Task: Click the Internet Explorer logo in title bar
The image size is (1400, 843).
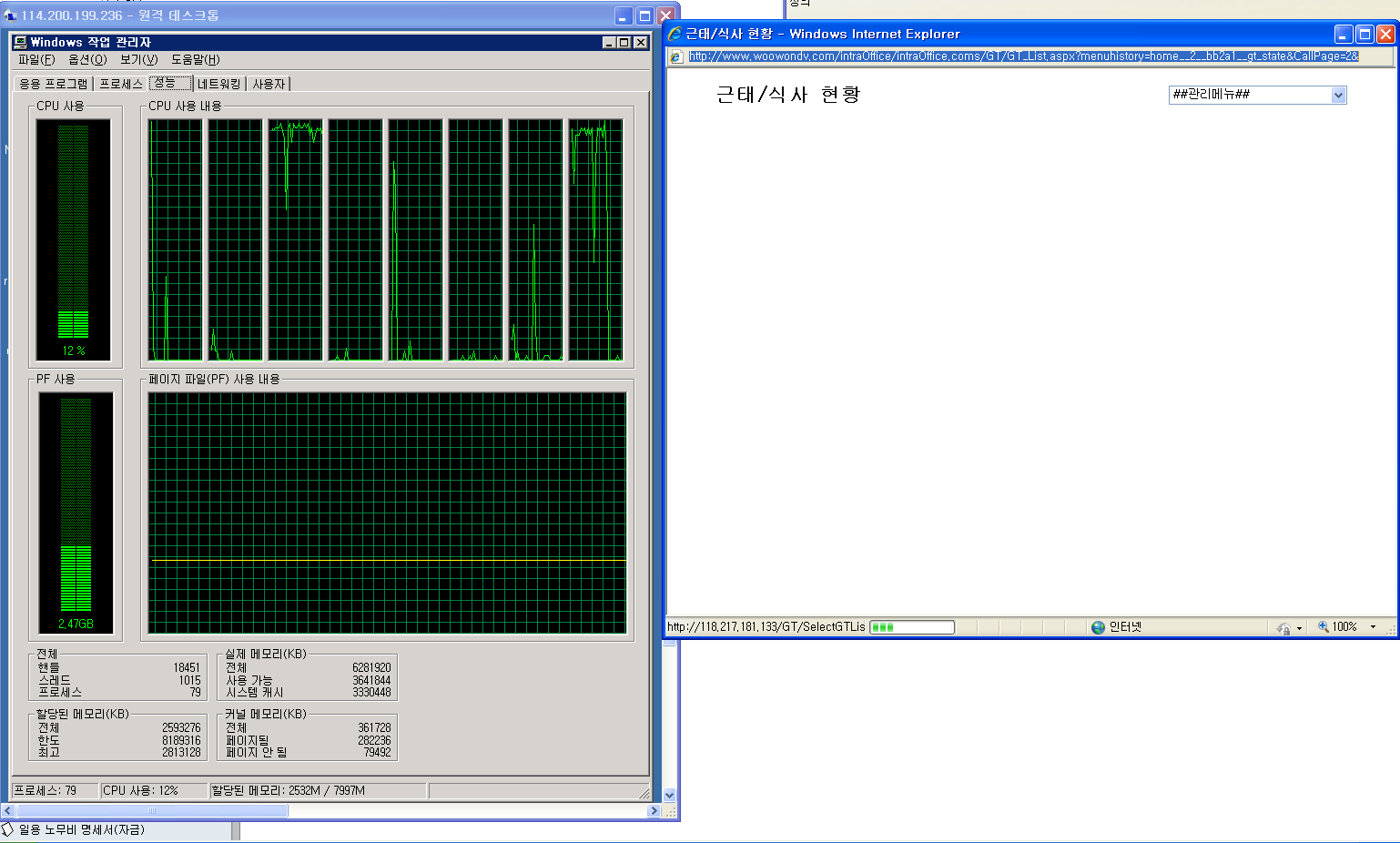Action: coord(675,34)
